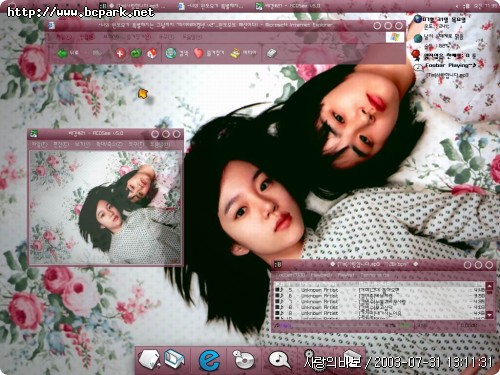
Task: Click the globe date icon in desktop widget
Action: (418, 19)
